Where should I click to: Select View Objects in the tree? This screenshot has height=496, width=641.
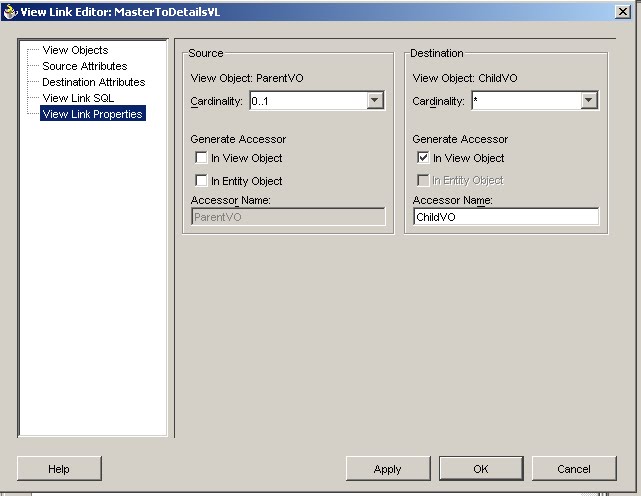[x=75, y=50]
